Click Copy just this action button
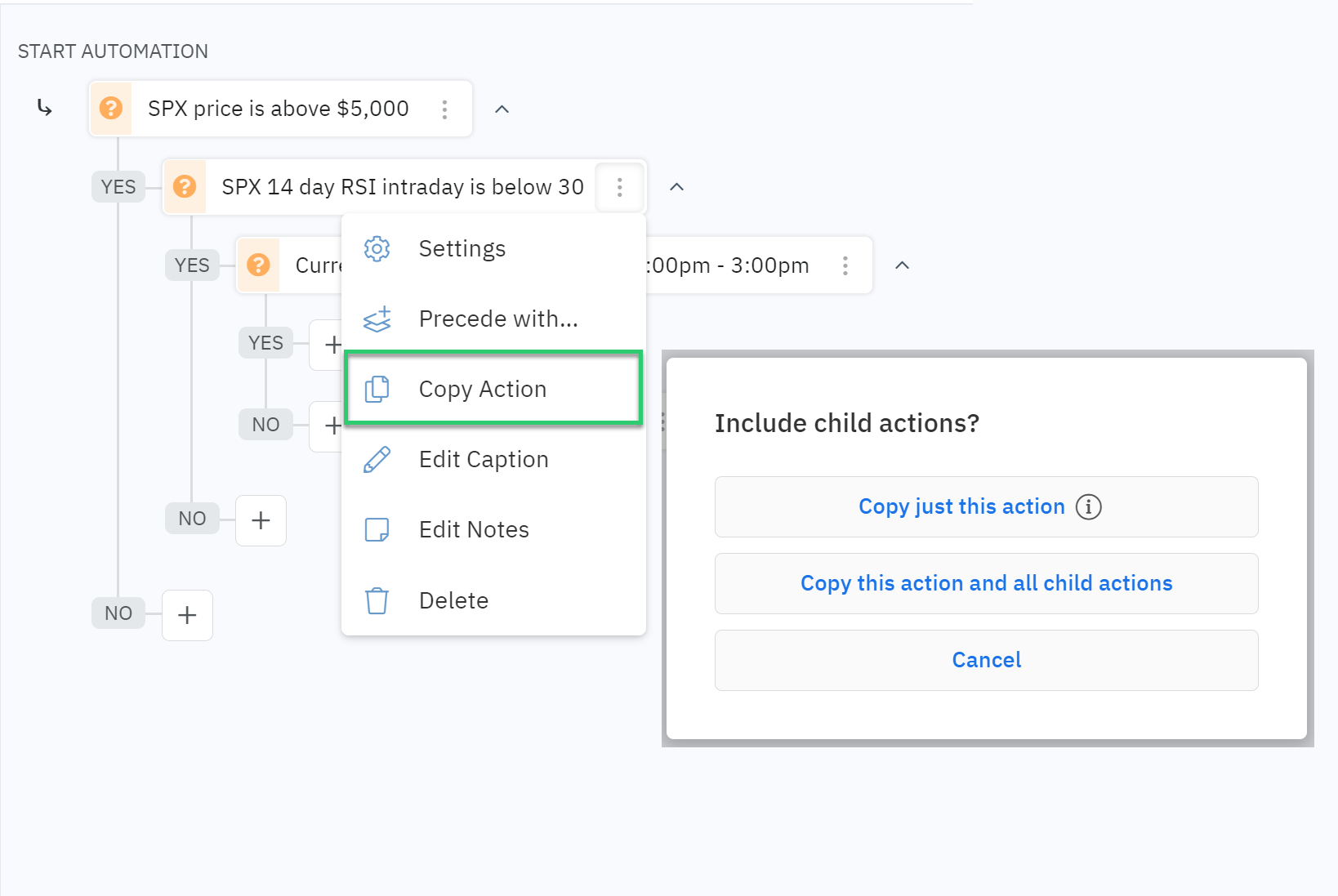The height and width of the screenshot is (896, 1338). (x=961, y=507)
